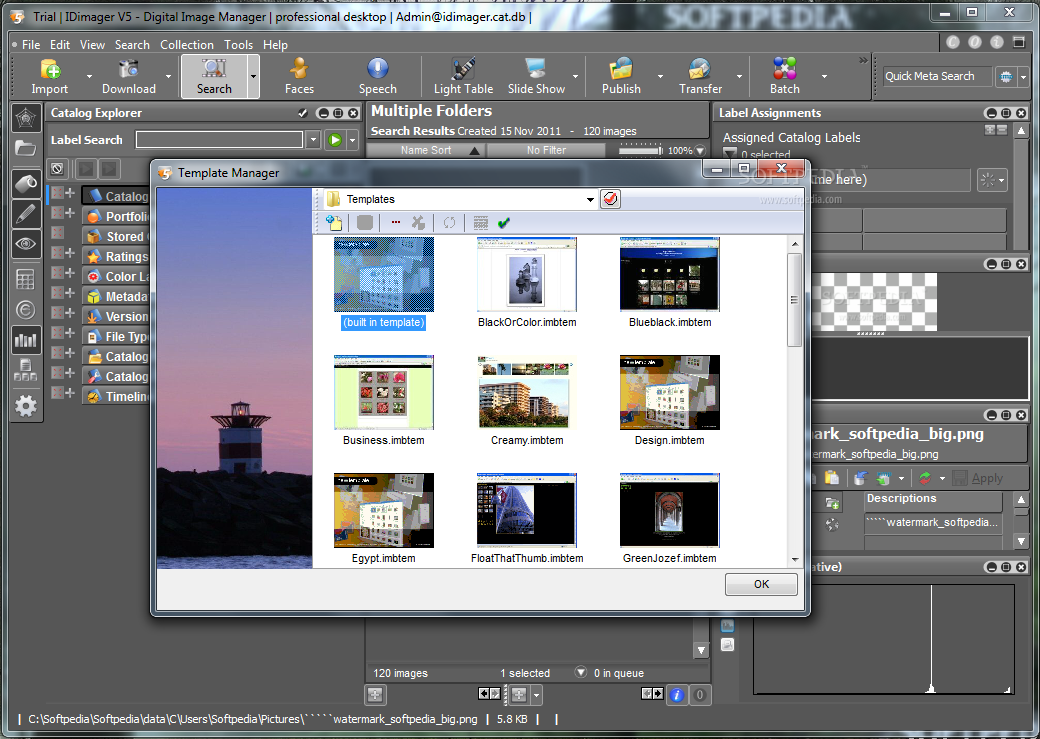Open the Import dropdown arrow

[x=90, y=76]
